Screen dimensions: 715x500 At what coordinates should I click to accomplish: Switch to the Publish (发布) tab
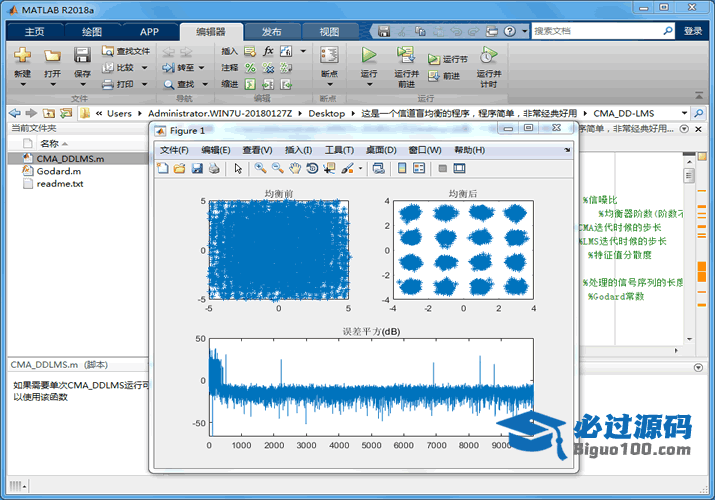point(272,32)
